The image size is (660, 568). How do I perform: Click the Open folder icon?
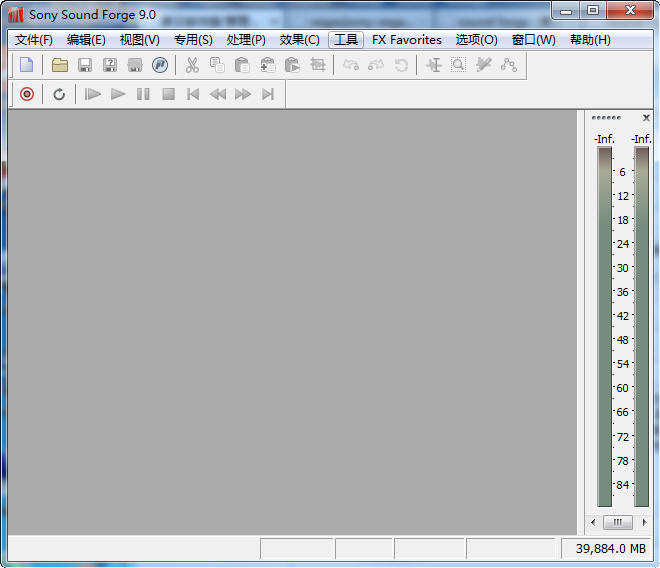(x=60, y=65)
